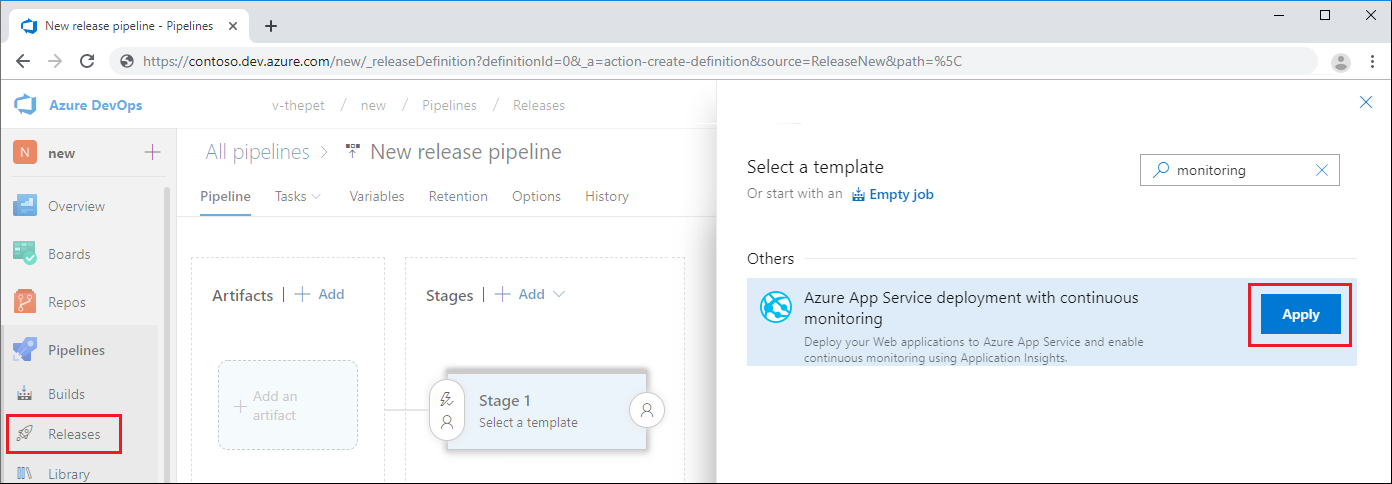Select the Stage 1 card
Image resolution: width=1392 pixels, height=484 pixels.
tap(546, 410)
